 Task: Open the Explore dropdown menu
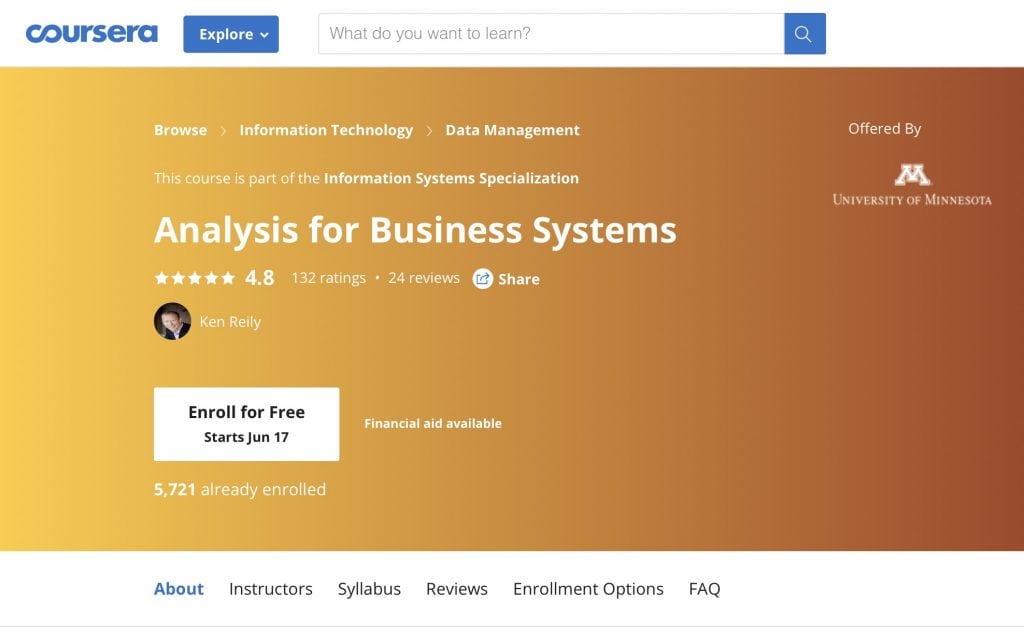pos(231,34)
